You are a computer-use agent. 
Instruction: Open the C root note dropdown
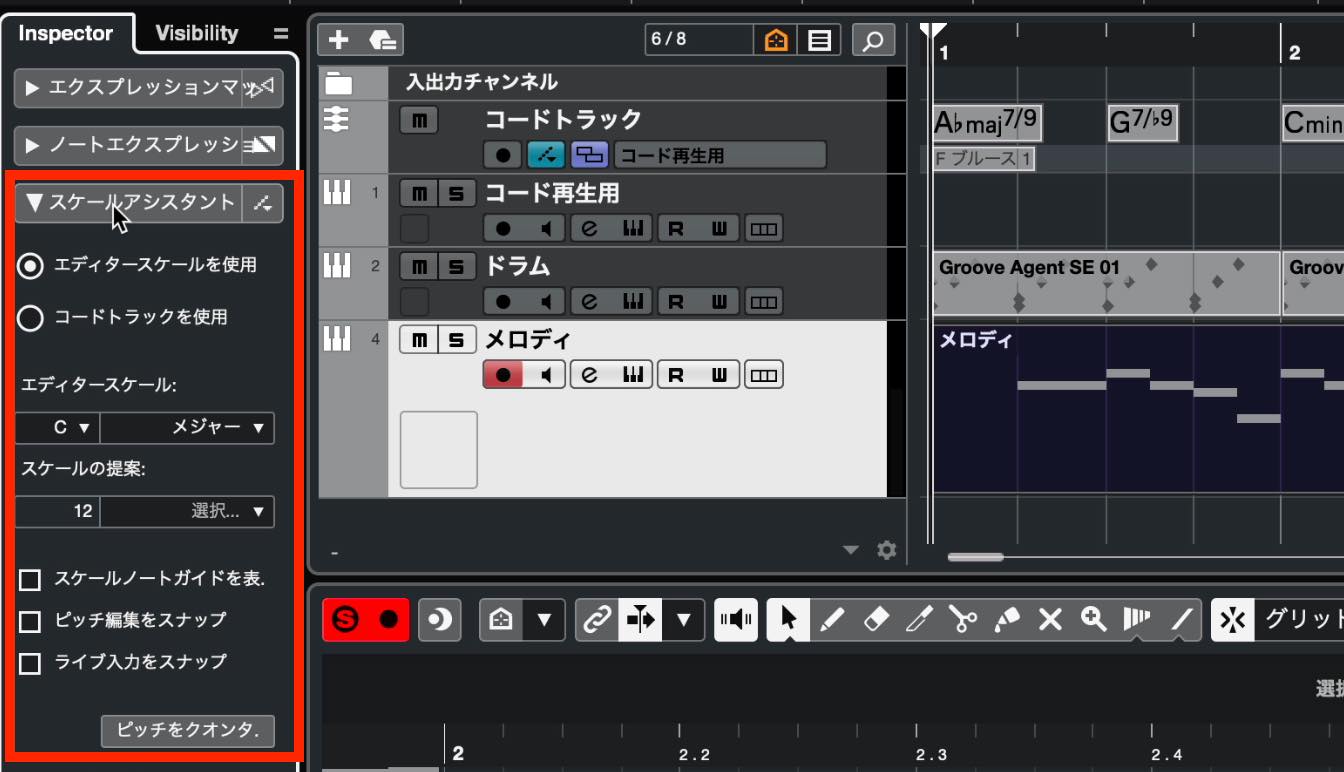click(x=57, y=427)
